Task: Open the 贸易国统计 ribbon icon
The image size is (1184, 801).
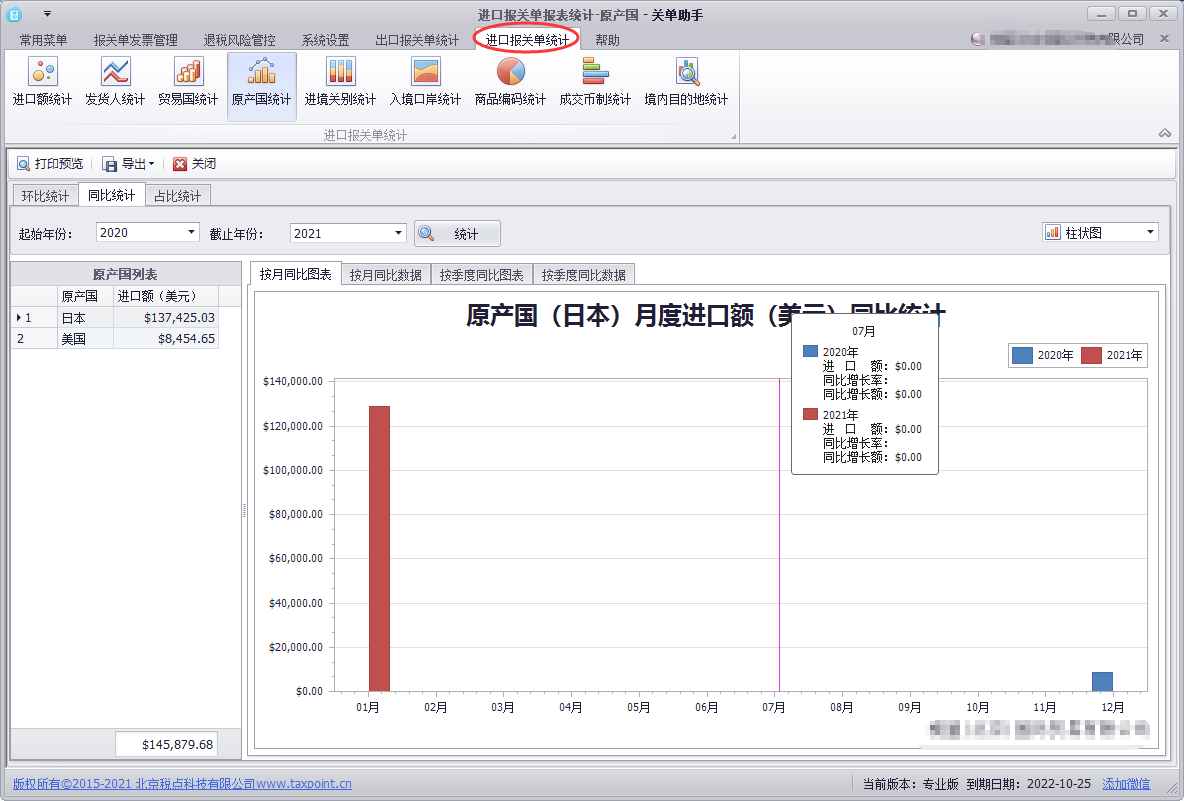Action: click(188, 83)
